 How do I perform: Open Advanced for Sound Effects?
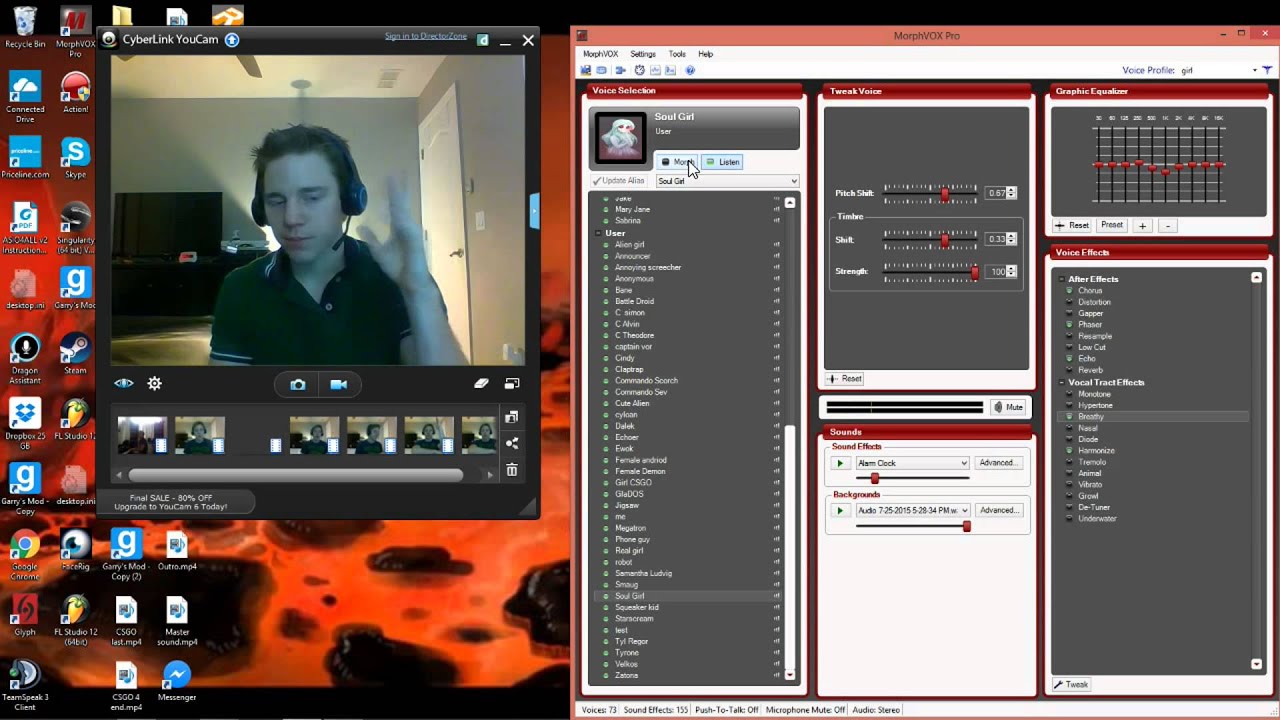998,463
